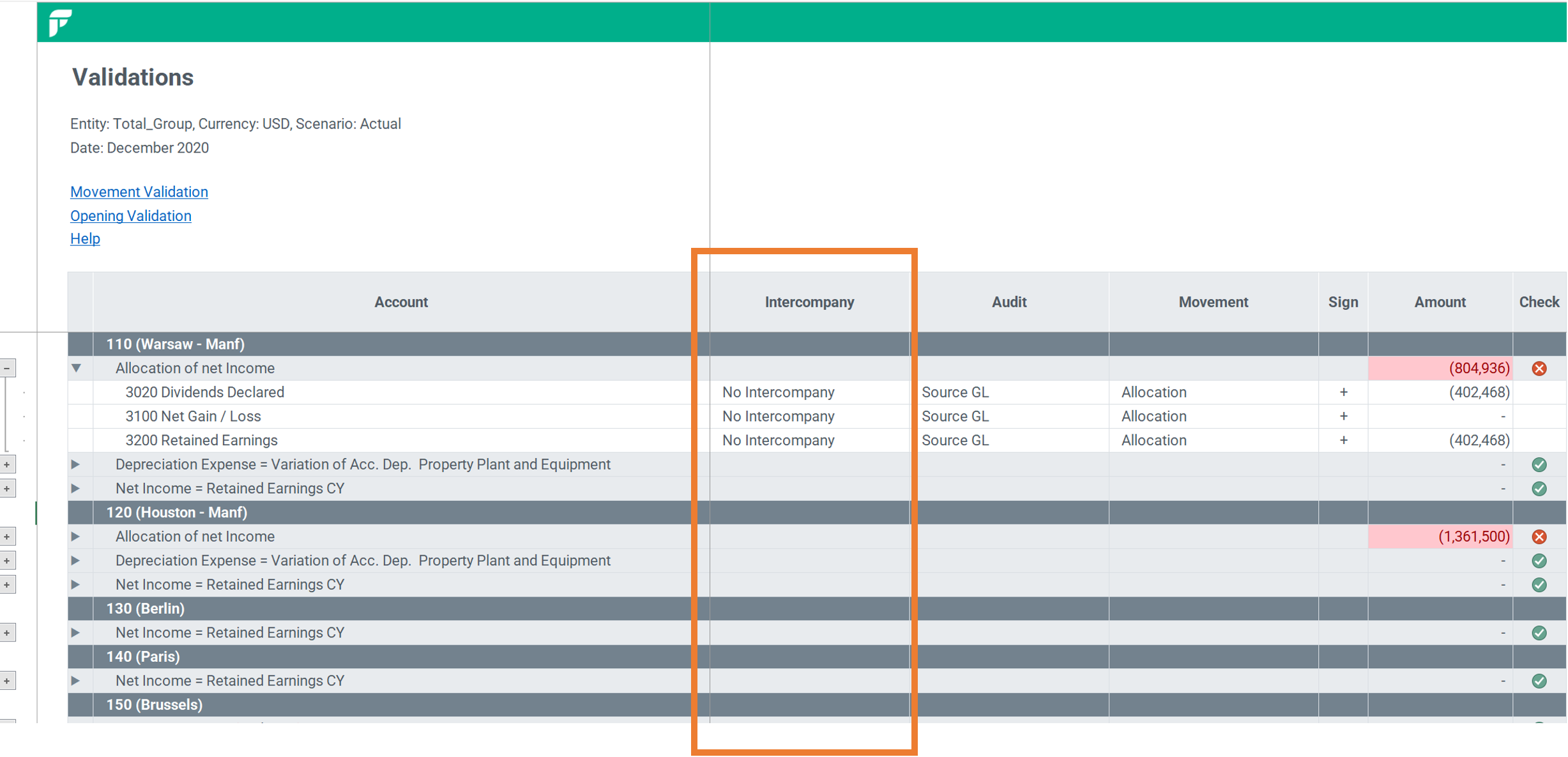
Task: Expand Houston Allocation of net Income triangle
Action: (x=75, y=537)
